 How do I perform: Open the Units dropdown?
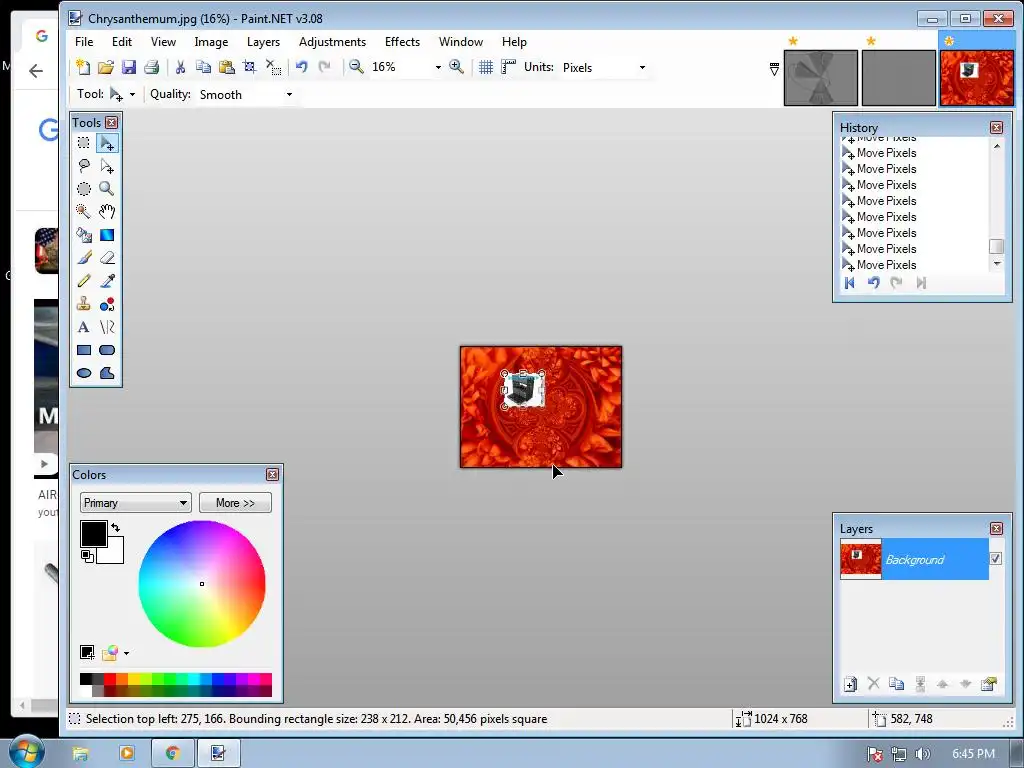pyautogui.click(x=642, y=67)
